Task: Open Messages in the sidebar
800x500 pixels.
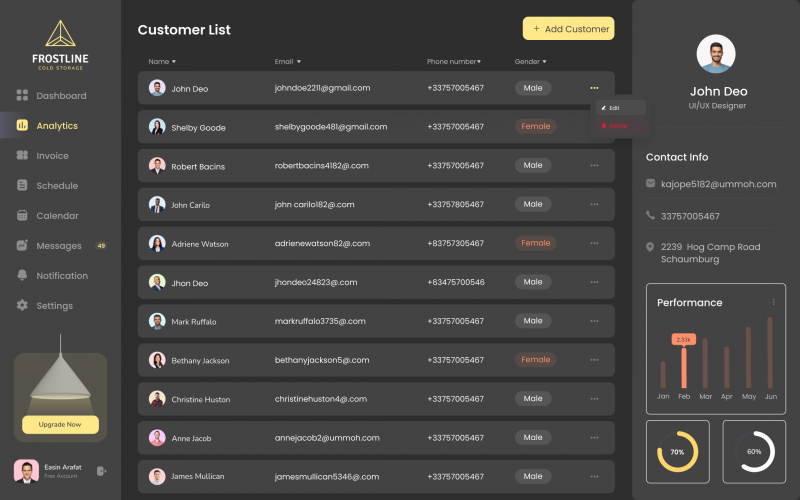Action: point(59,245)
